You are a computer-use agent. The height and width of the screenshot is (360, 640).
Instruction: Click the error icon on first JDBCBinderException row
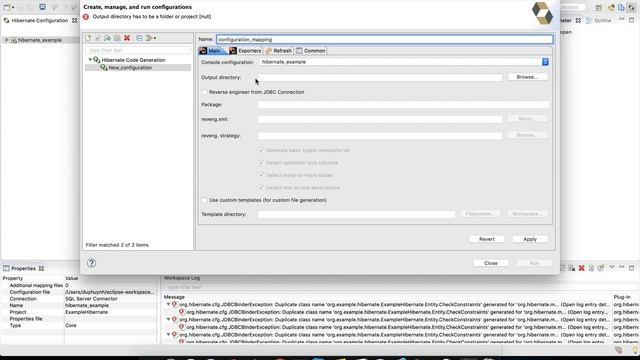point(175,304)
